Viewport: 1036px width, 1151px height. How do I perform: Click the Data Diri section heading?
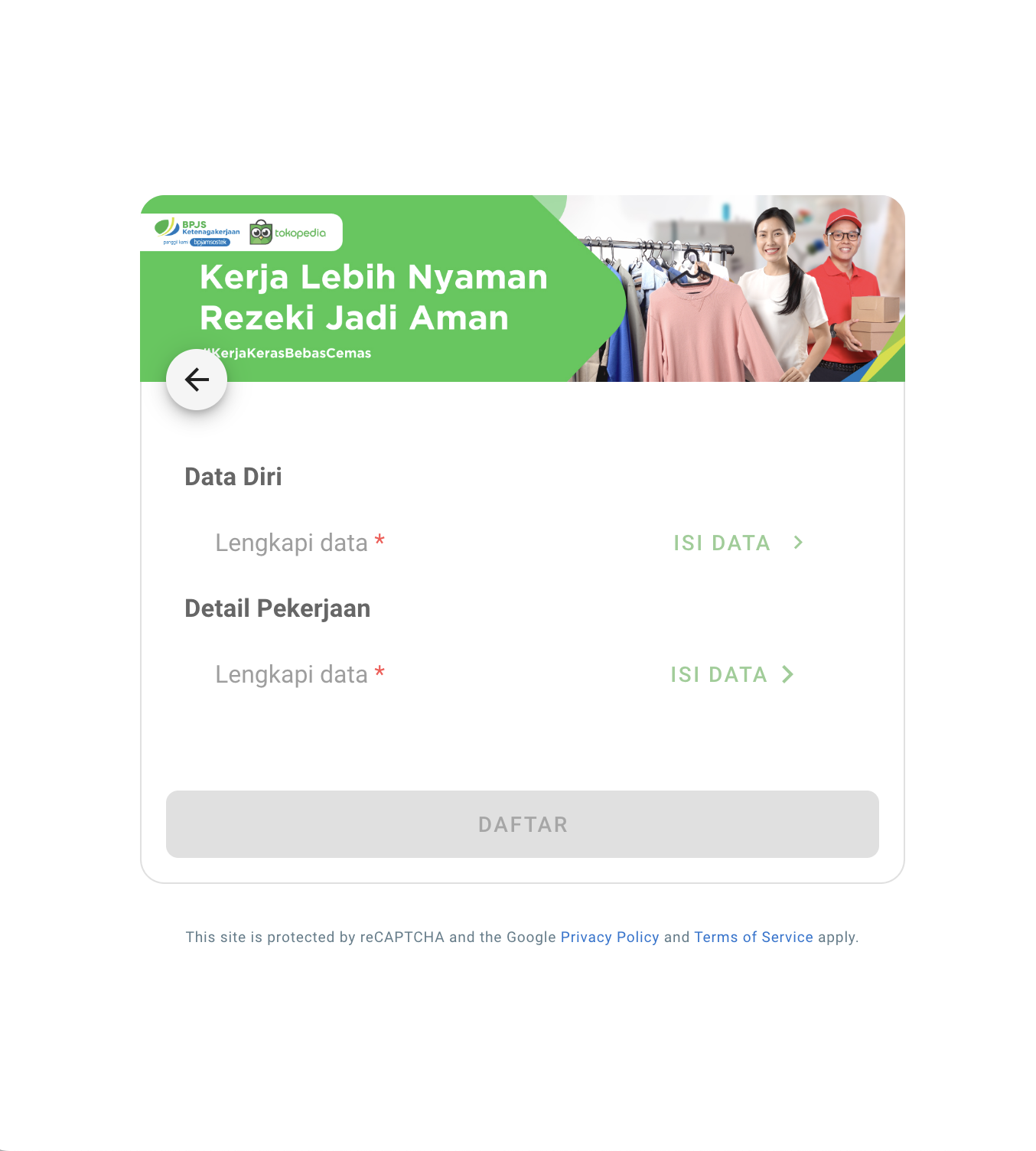coord(233,477)
